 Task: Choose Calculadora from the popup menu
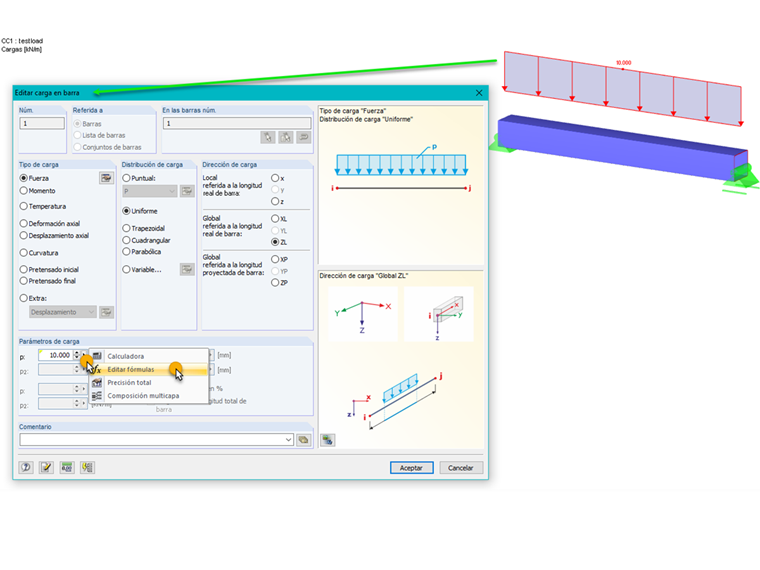click(x=149, y=356)
